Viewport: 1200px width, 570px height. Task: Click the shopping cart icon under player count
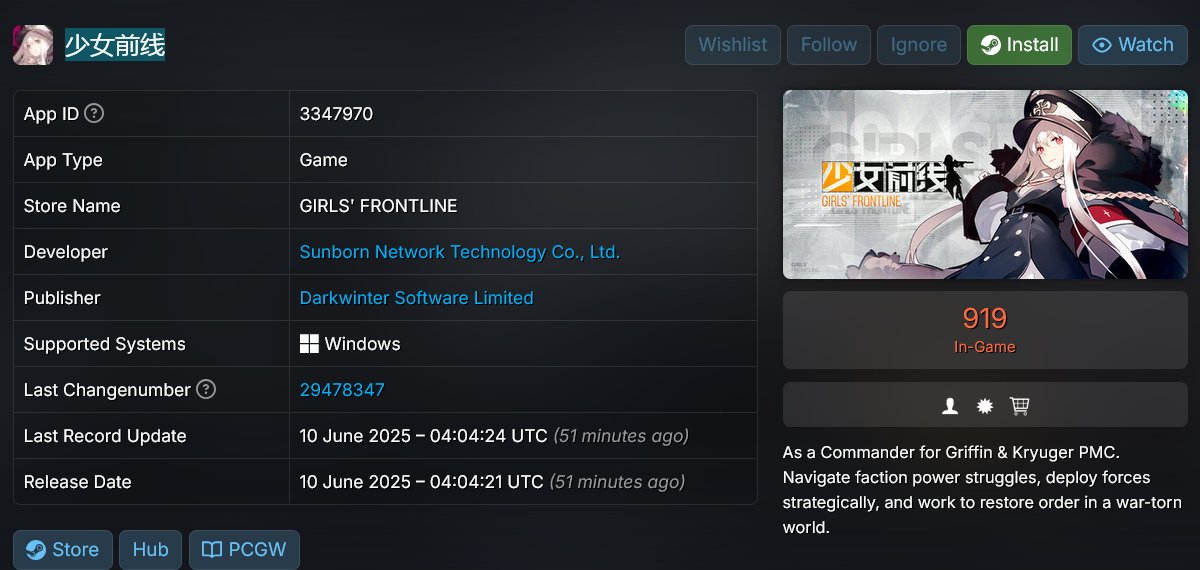1020,406
